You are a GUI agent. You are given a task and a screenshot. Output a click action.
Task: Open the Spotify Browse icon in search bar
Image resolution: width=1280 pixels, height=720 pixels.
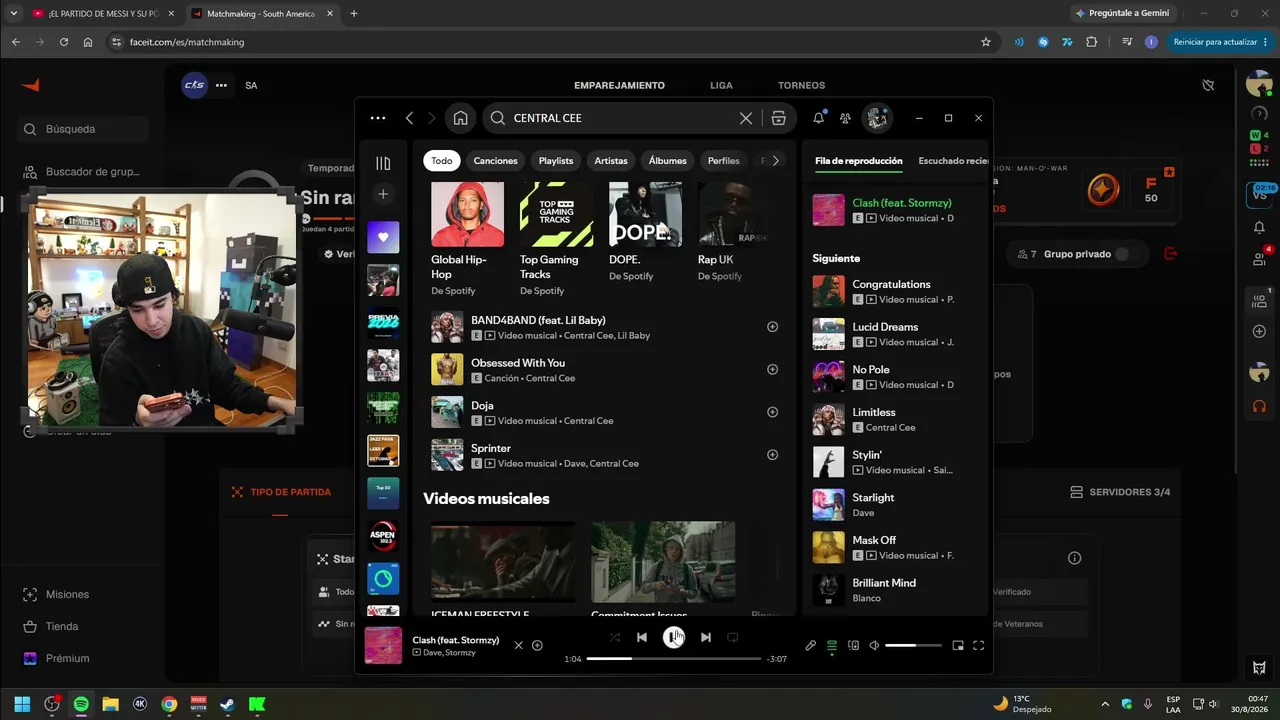point(778,118)
